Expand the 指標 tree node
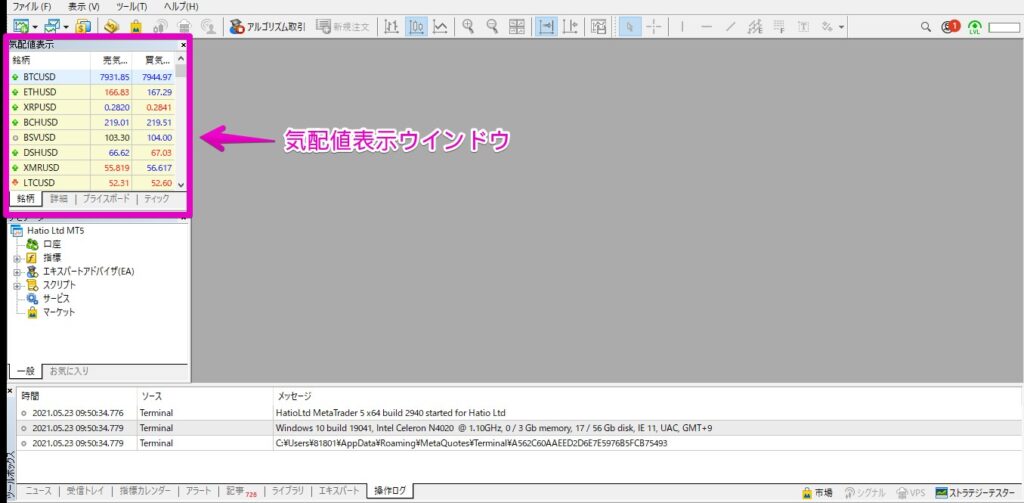This screenshot has width=1024, height=503. 17,258
